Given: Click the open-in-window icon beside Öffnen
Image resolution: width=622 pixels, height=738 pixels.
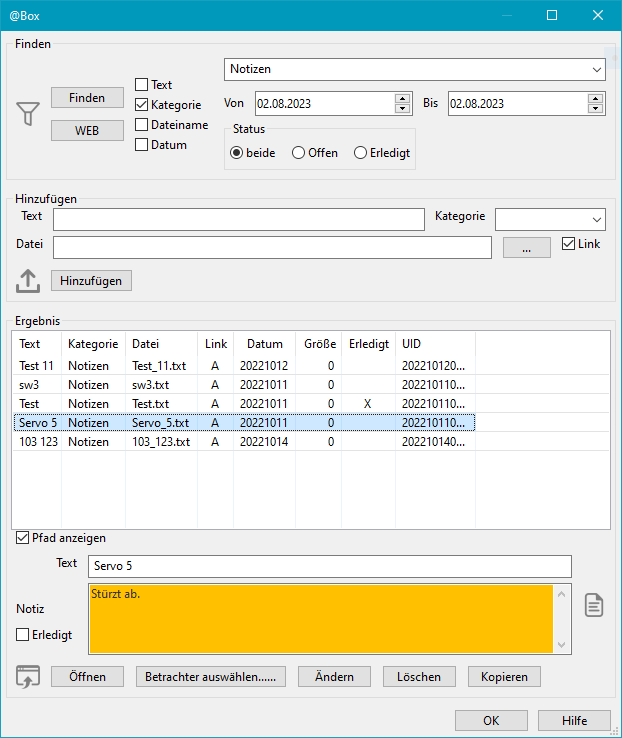Looking at the screenshot, I should point(28,676).
